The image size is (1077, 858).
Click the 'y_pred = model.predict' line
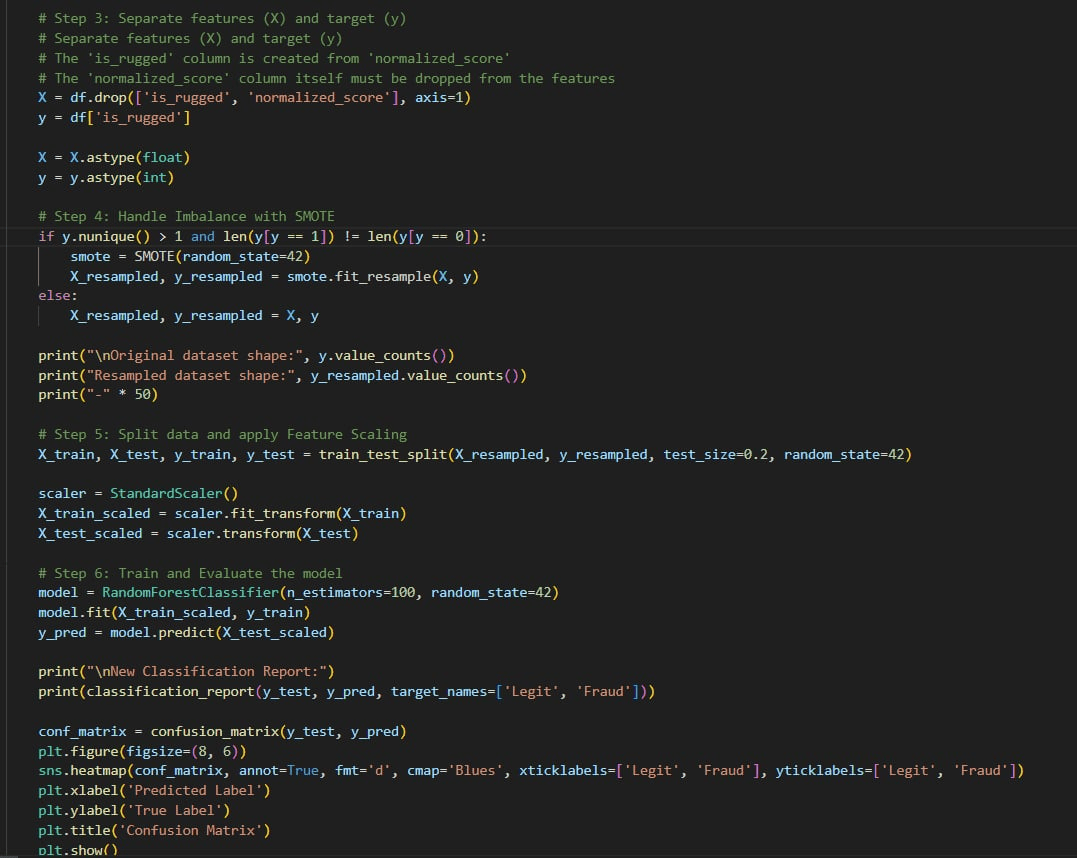pyautogui.click(x=186, y=632)
